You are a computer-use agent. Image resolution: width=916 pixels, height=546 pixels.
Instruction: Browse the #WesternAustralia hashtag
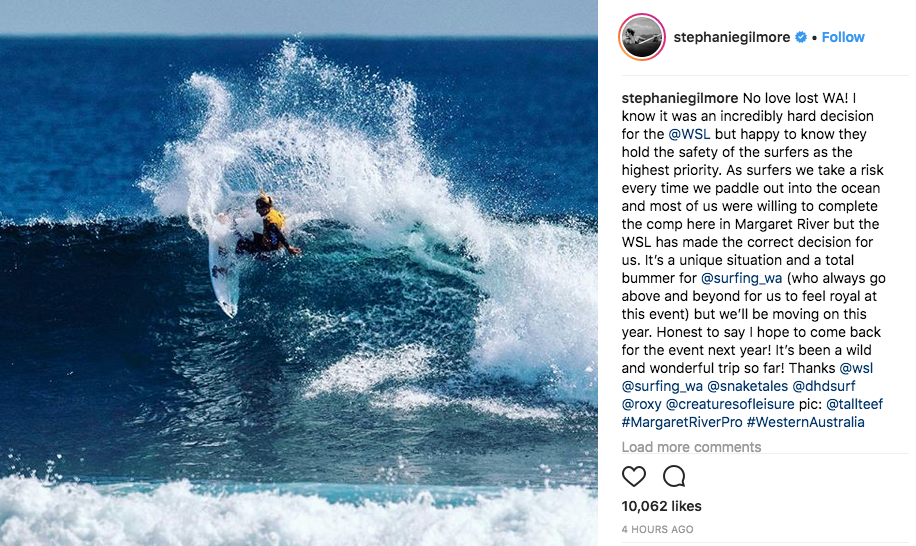click(x=806, y=422)
